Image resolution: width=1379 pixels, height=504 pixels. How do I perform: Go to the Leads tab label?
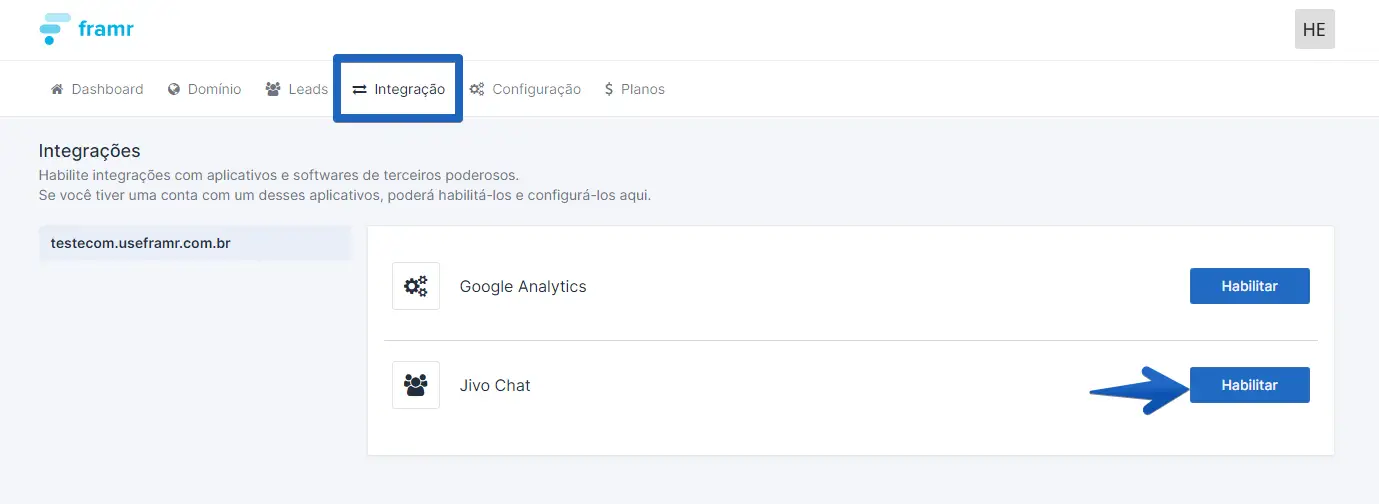tap(308, 89)
